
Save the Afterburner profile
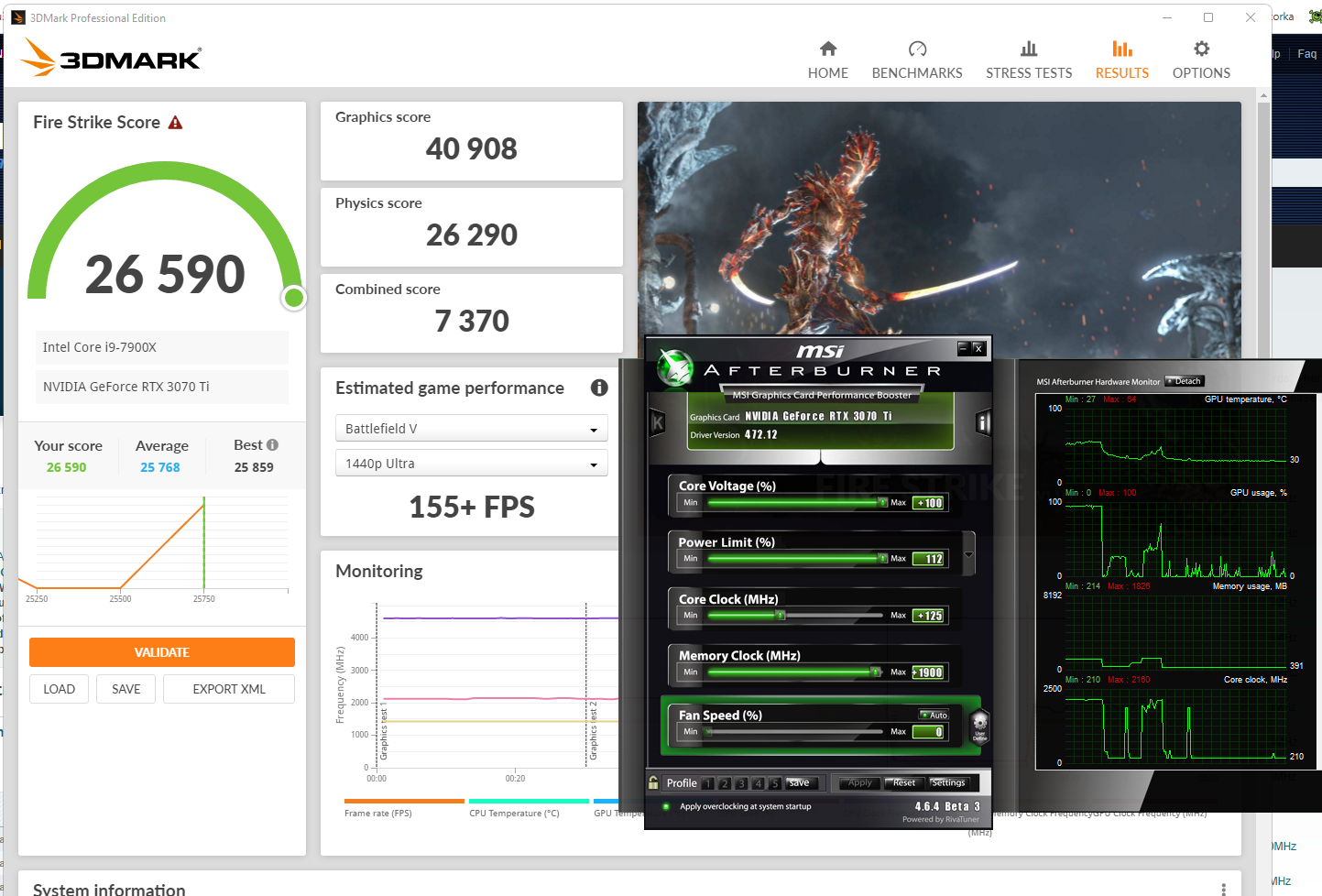800,783
